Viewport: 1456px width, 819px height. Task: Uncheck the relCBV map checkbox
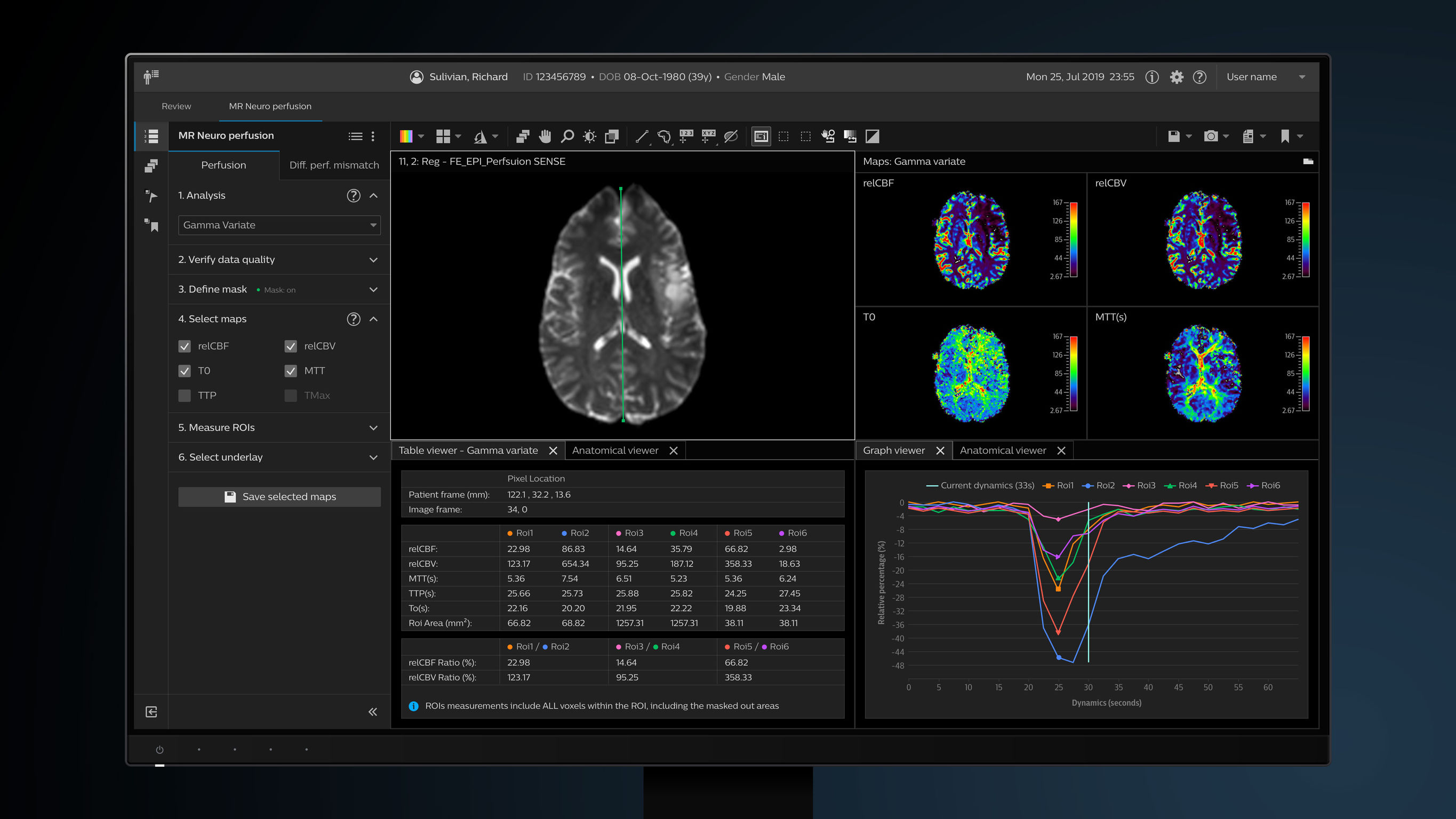coord(291,346)
